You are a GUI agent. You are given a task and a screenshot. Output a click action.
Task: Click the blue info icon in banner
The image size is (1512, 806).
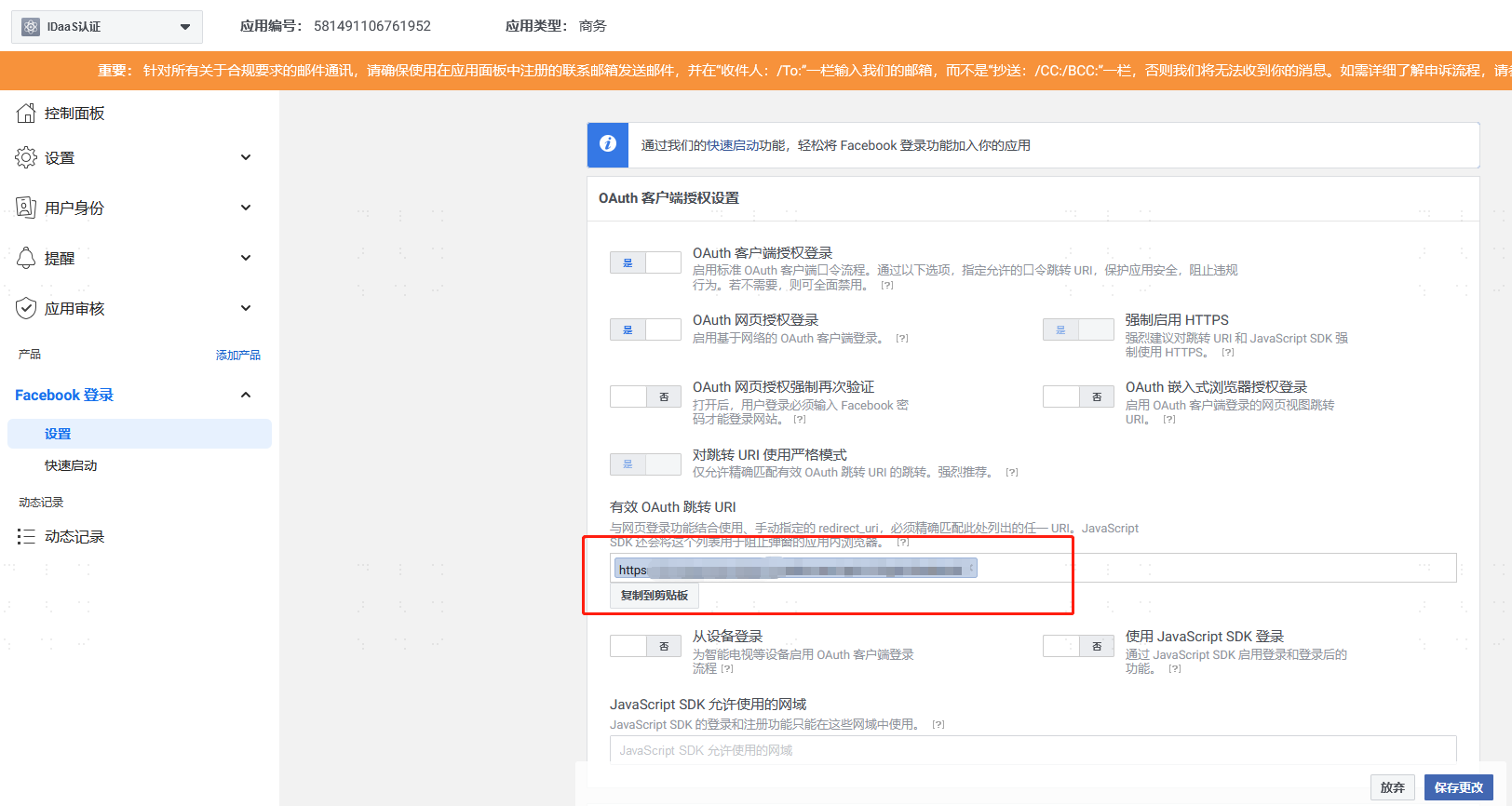tap(608, 144)
